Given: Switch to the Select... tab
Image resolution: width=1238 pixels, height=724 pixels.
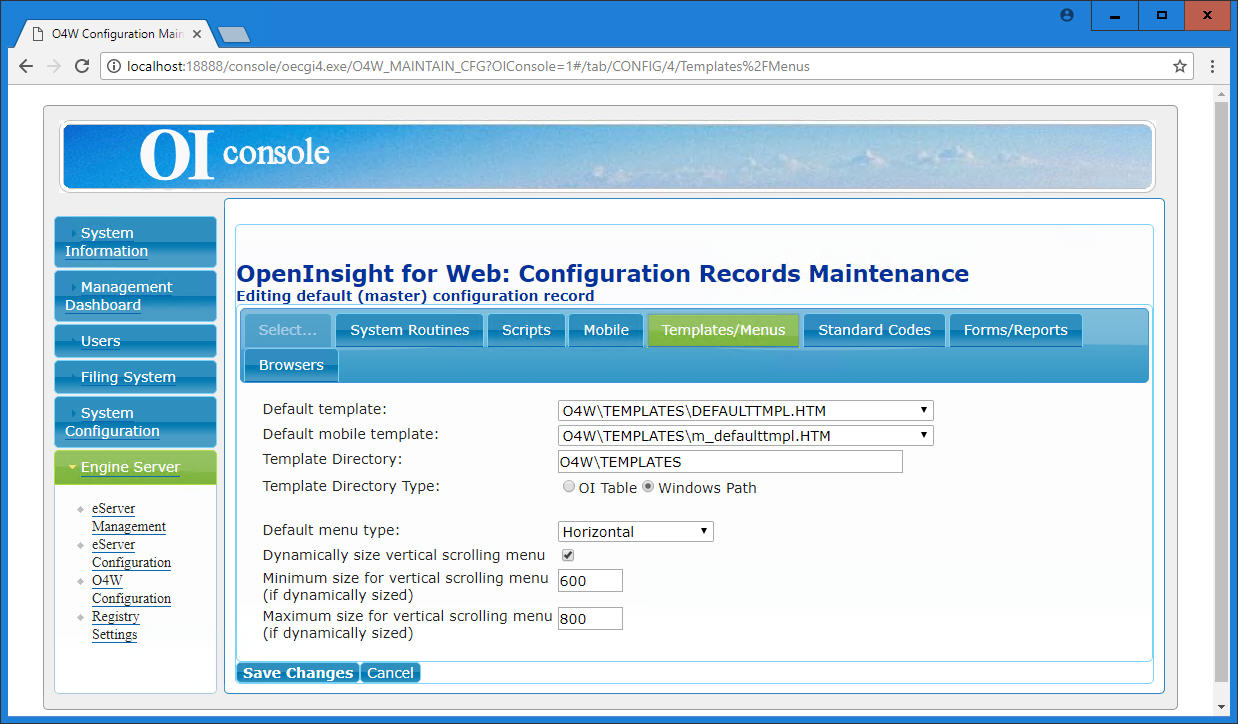Looking at the screenshot, I should coord(288,330).
